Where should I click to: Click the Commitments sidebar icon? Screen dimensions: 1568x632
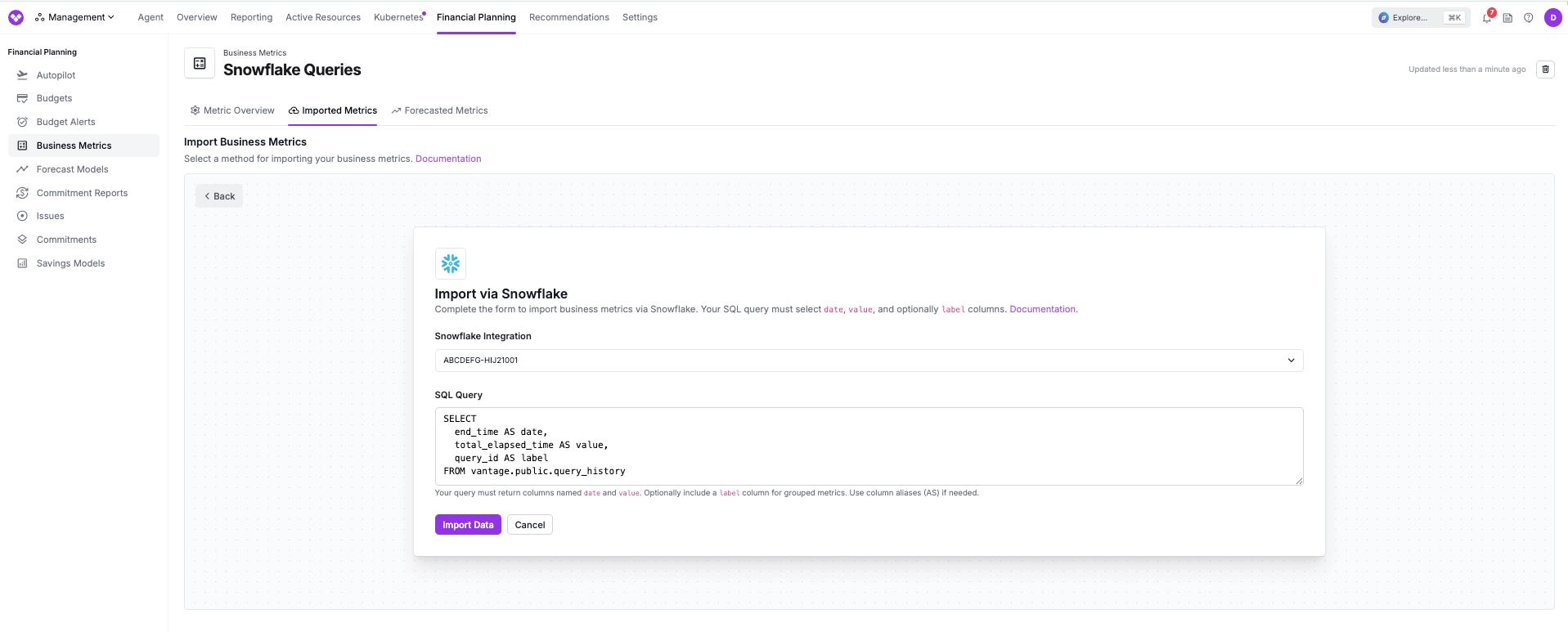tap(22, 240)
